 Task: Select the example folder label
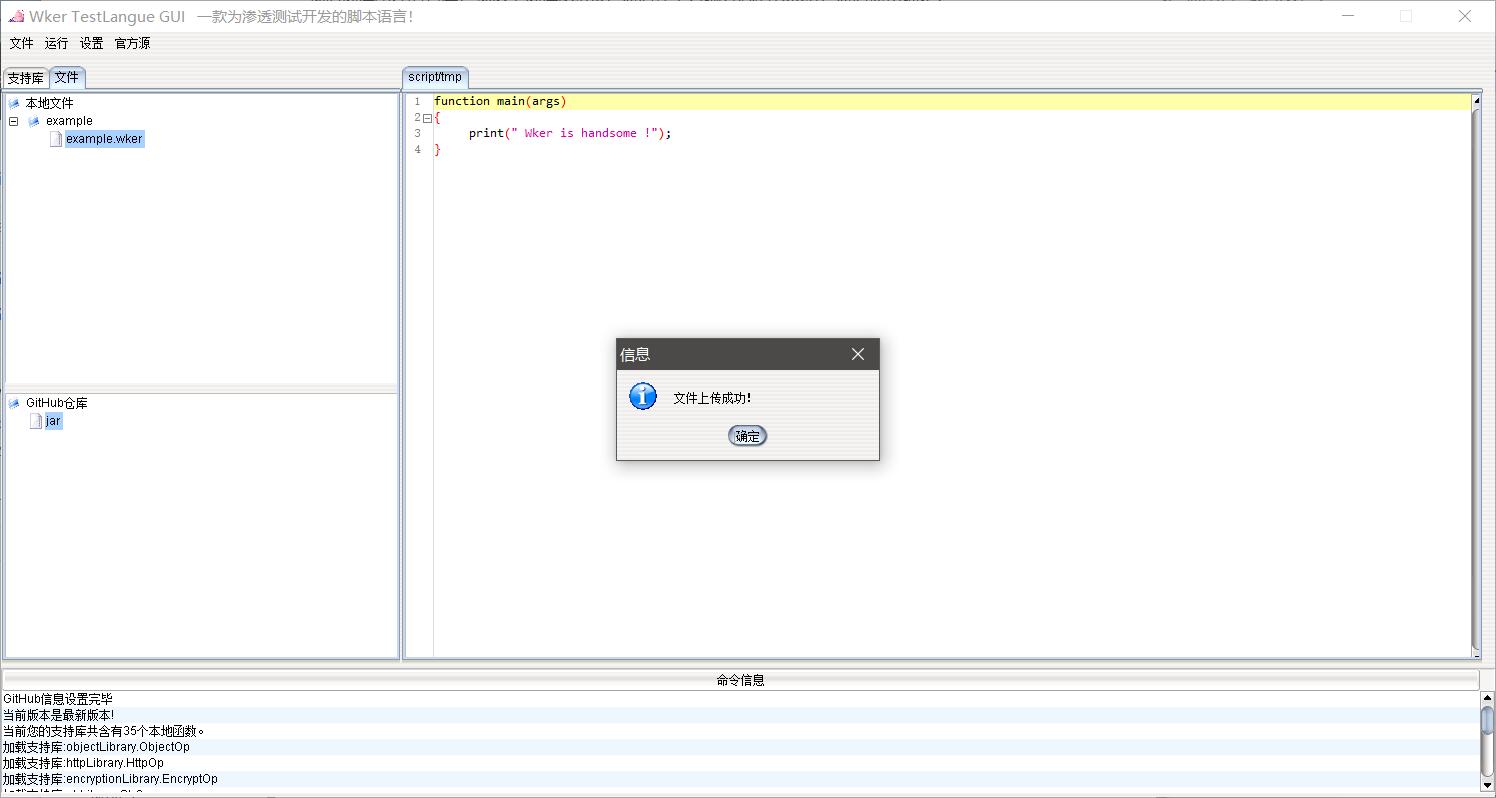69,121
